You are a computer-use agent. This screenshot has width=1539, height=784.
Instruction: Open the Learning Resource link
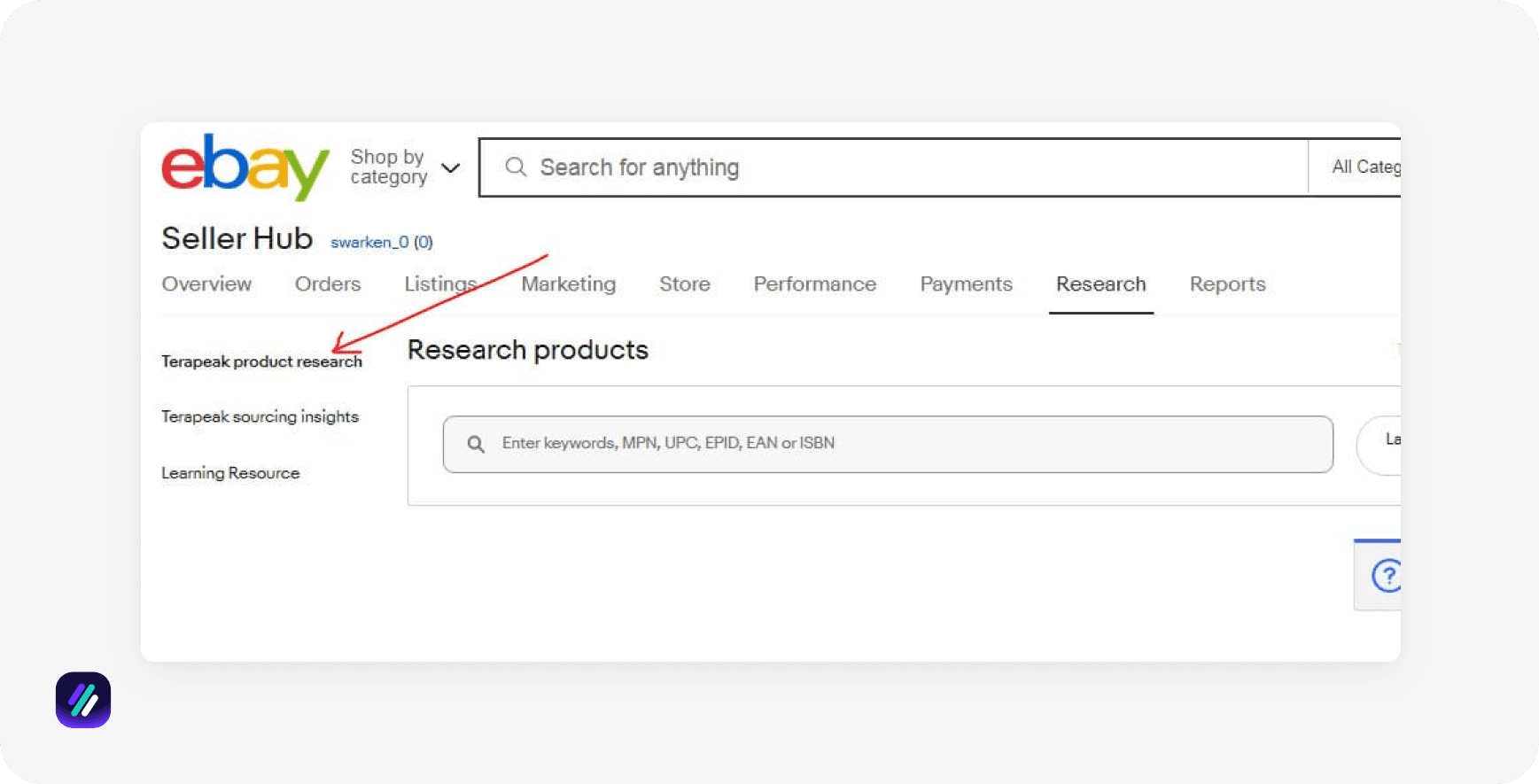pyautogui.click(x=230, y=473)
